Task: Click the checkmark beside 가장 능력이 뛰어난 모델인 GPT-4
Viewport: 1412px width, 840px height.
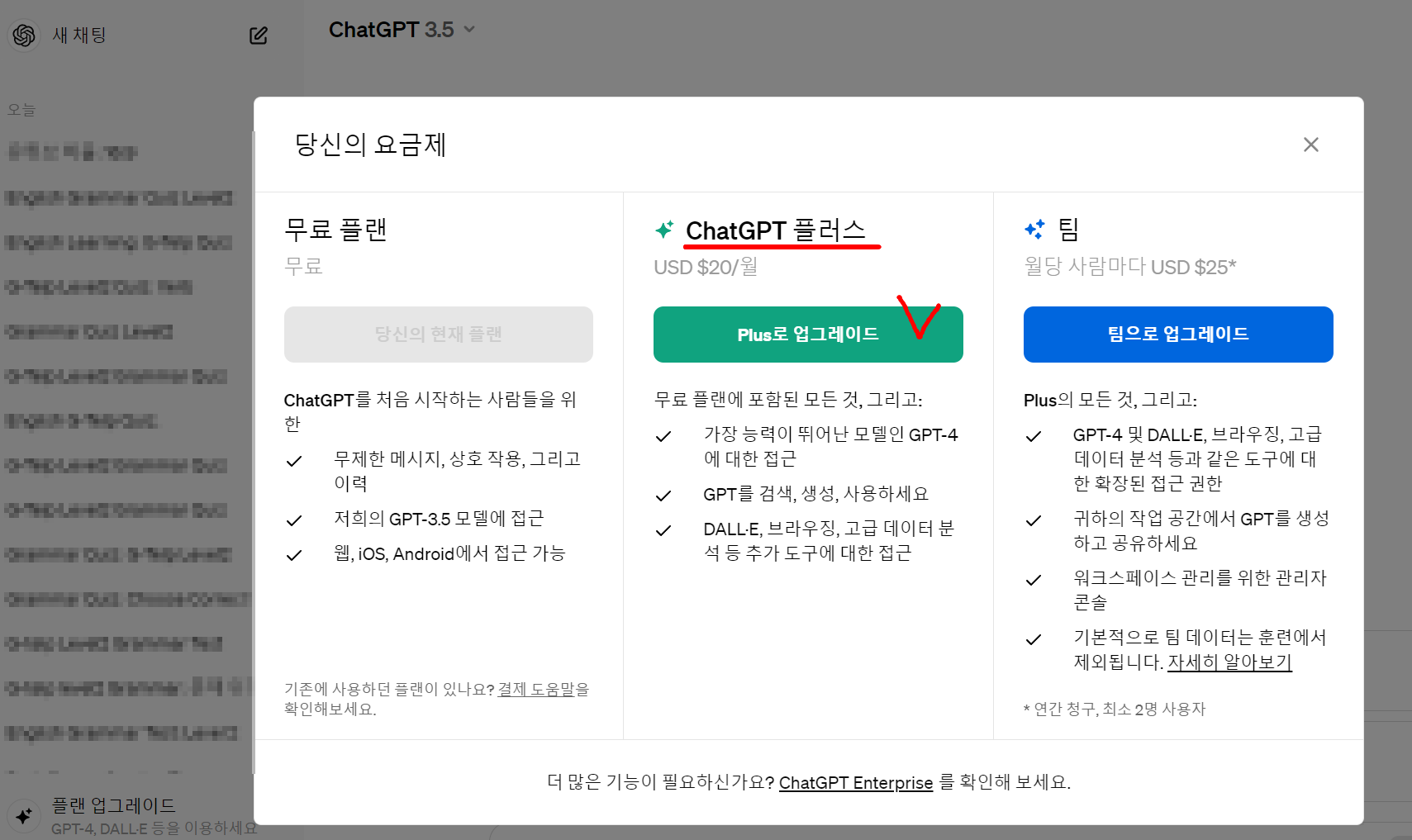Action: point(663,436)
